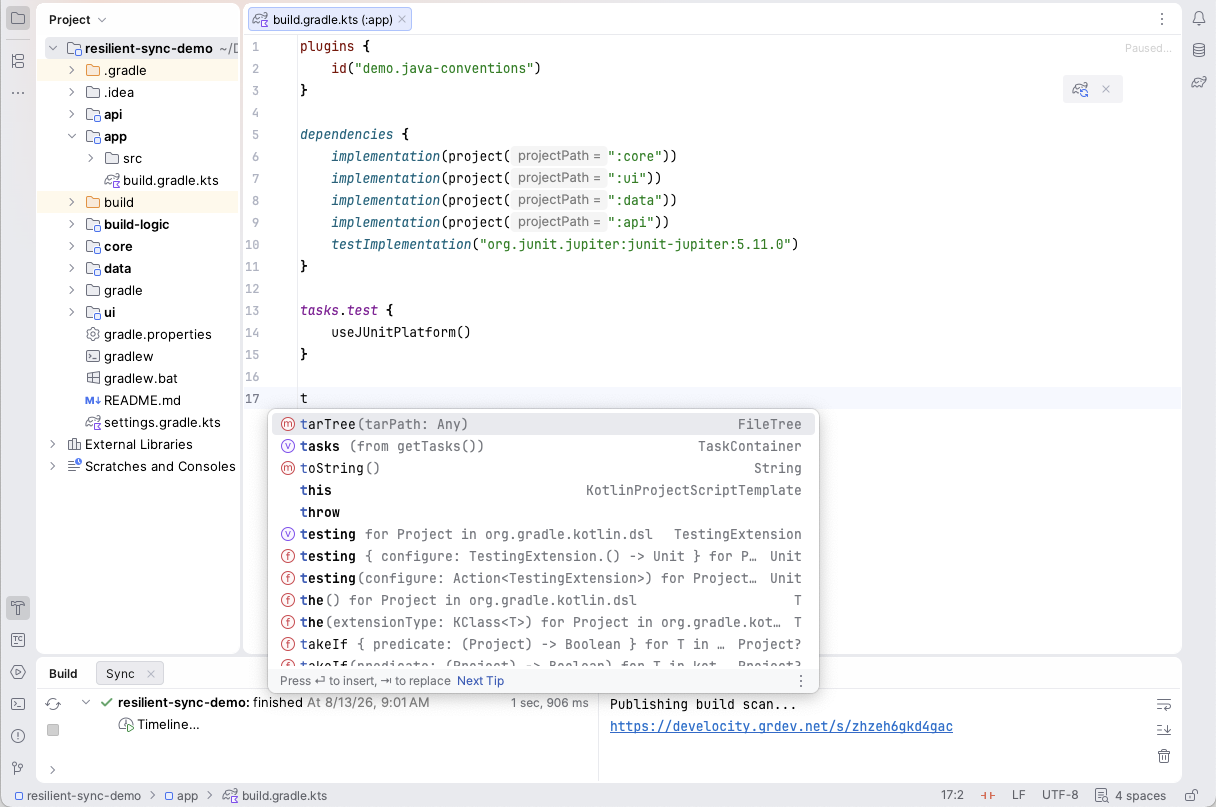Screen dimensions: 1216x807
Task: Open editor tabs options kebab menu
Action: [1162, 19]
